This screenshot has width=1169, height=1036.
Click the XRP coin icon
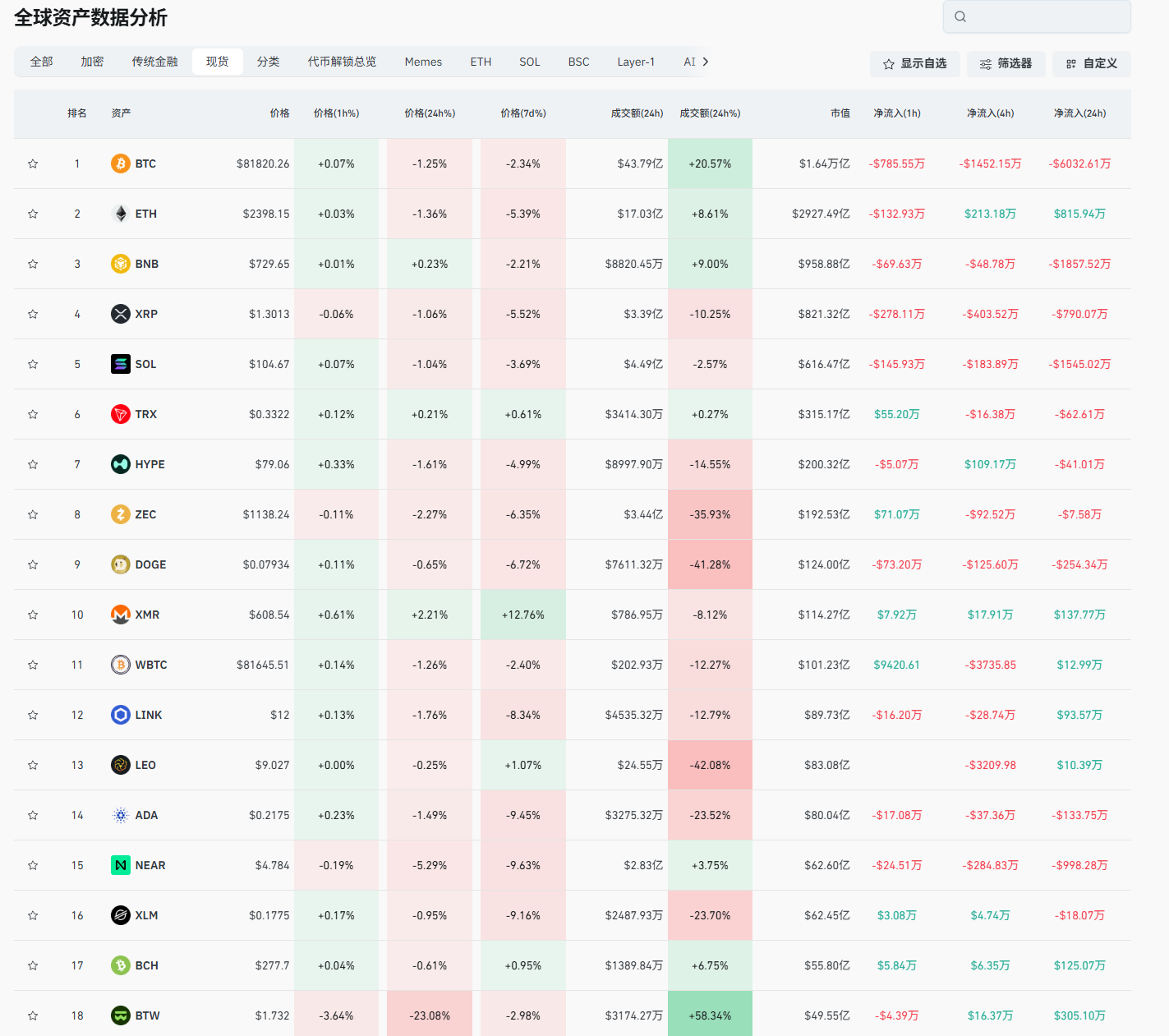pos(121,314)
